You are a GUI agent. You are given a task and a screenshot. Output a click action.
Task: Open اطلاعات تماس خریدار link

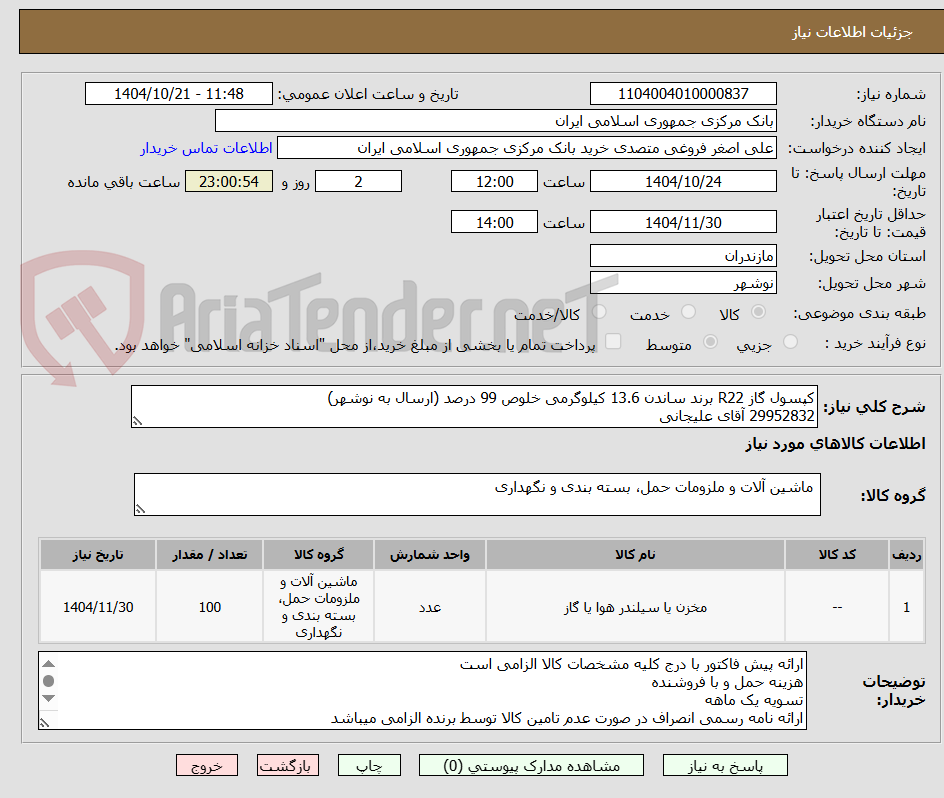point(206,148)
